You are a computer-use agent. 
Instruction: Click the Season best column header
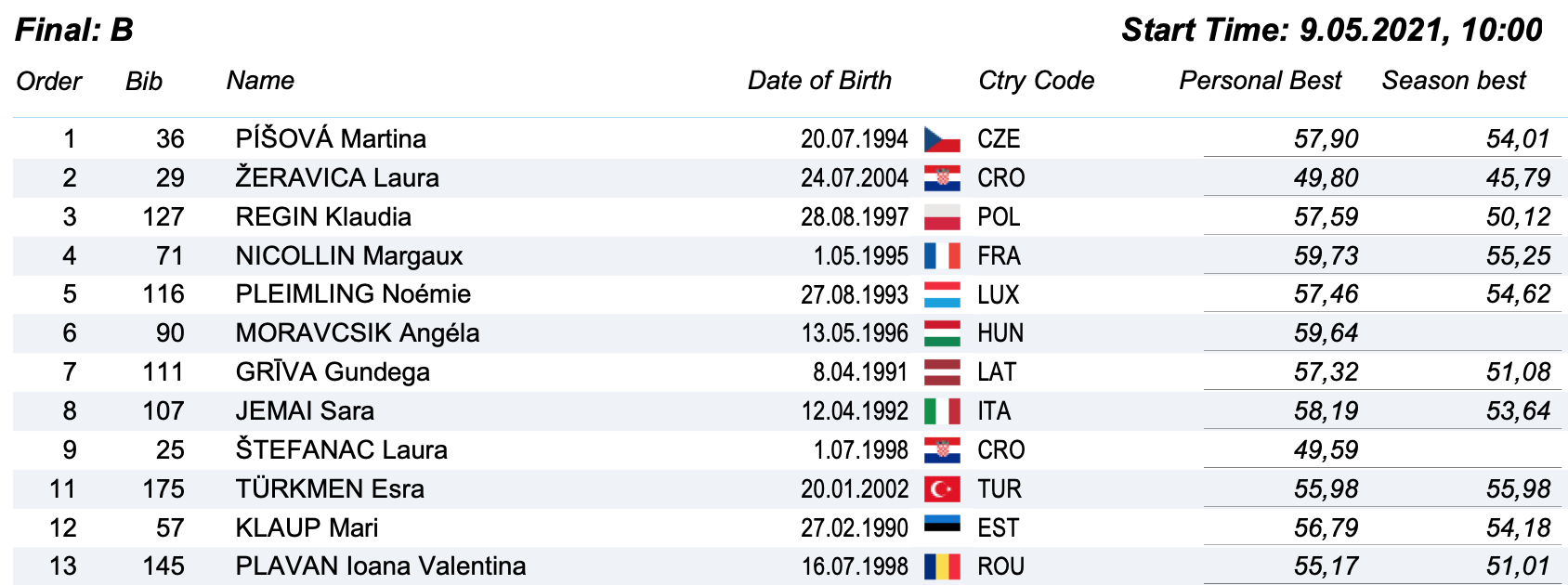1454,81
